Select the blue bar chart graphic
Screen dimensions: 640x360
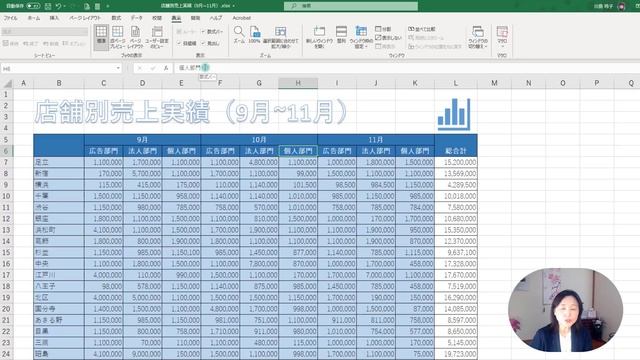pyautogui.click(x=454, y=114)
